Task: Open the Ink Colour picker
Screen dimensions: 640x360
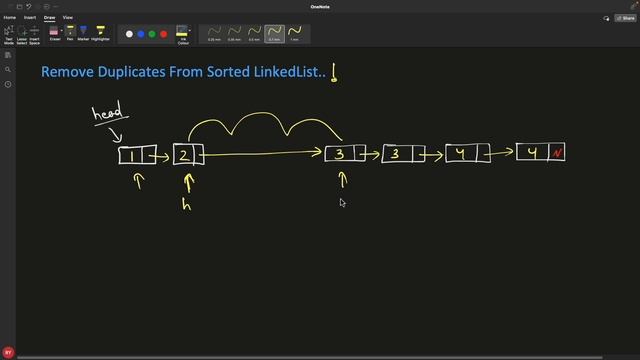Action: click(182, 35)
